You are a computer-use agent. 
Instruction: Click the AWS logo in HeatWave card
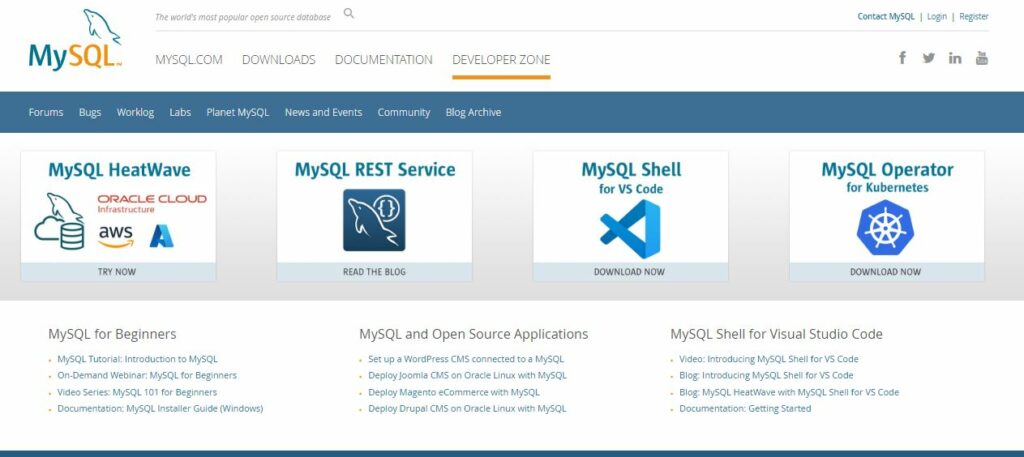pos(116,236)
